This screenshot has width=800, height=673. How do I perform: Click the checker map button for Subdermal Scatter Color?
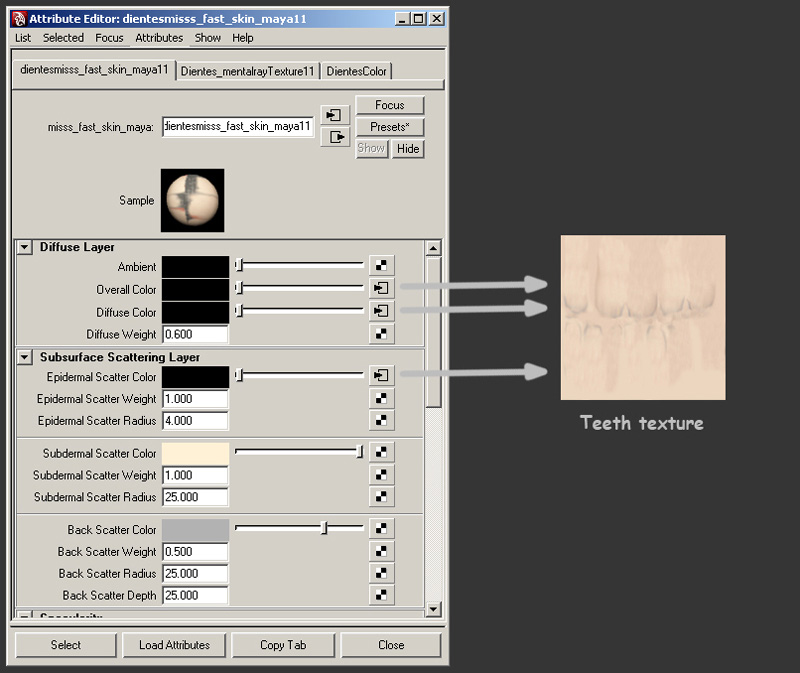point(381,452)
